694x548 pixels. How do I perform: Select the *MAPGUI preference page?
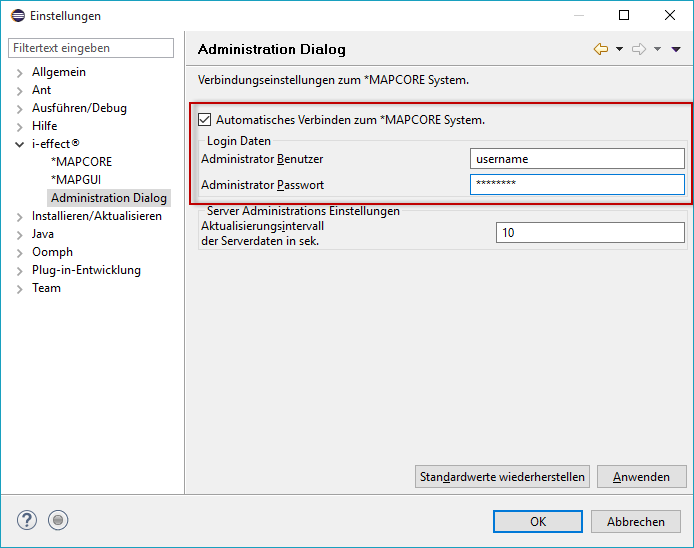(76, 180)
